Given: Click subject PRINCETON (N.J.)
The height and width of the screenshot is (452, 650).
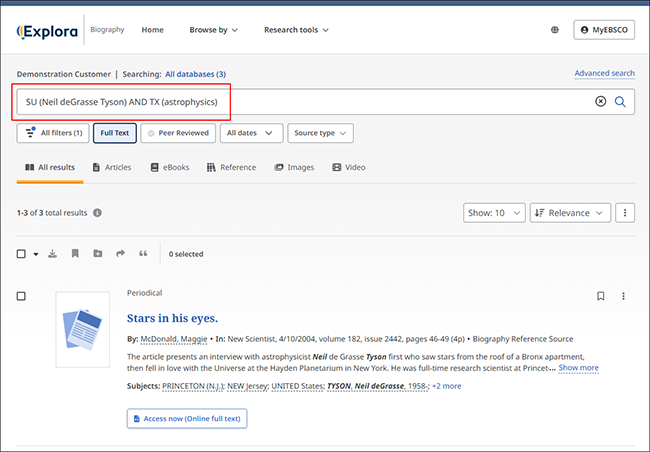Looking at the screenshot, I should click(x=193, y=386).
